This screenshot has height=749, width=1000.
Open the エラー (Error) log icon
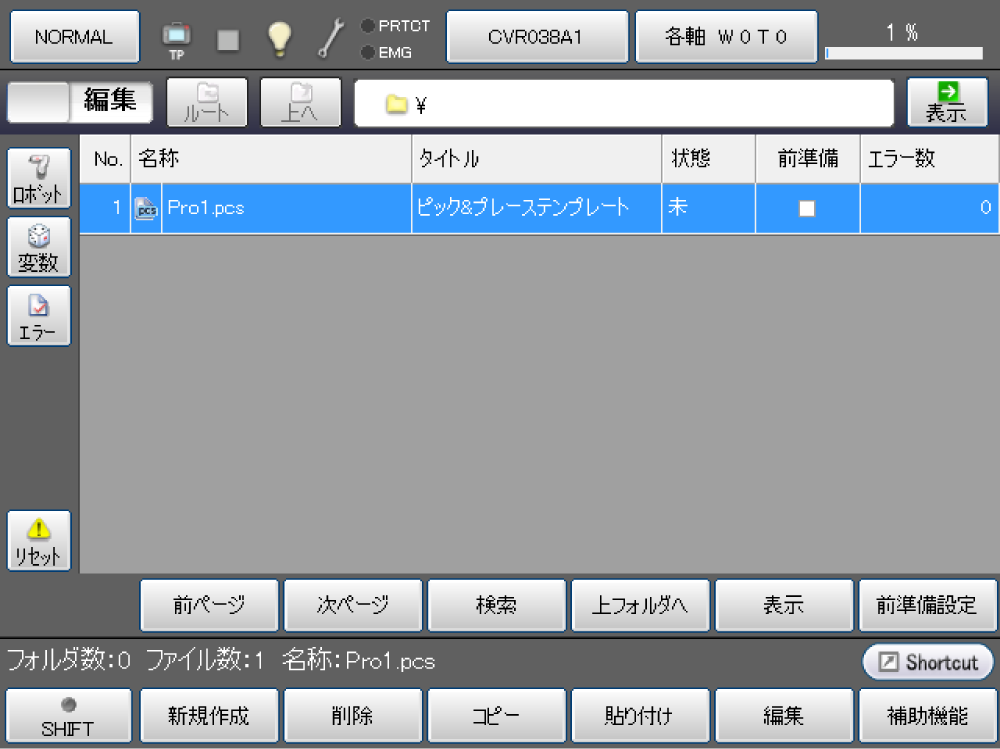[x=39, y=316]
